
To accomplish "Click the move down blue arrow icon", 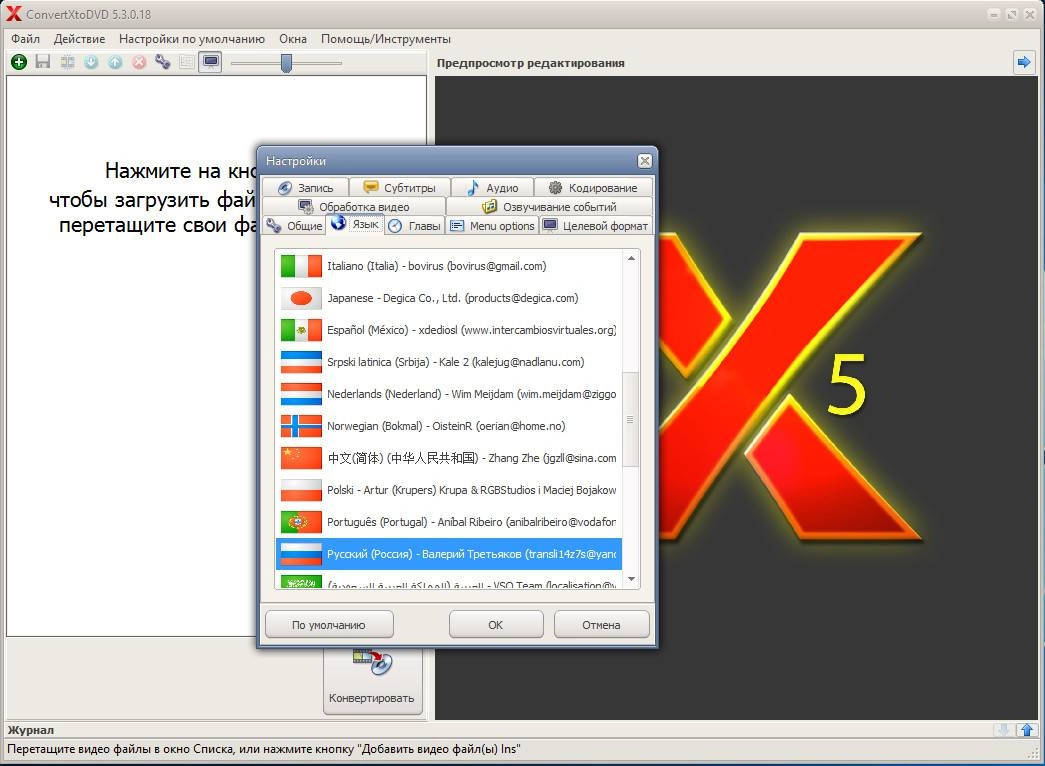I will [91, 62].
